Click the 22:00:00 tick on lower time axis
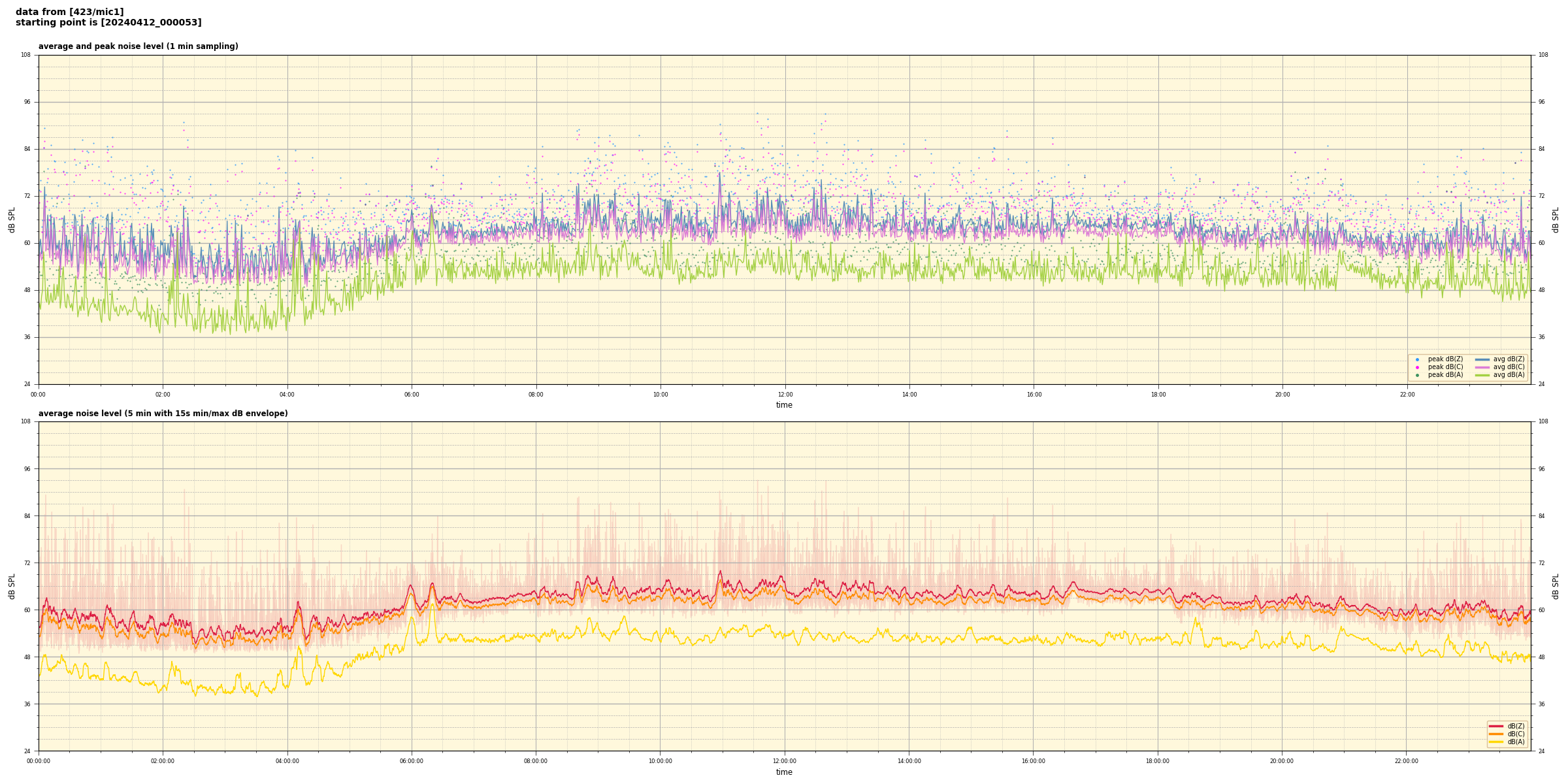 tap(1407, 761)
